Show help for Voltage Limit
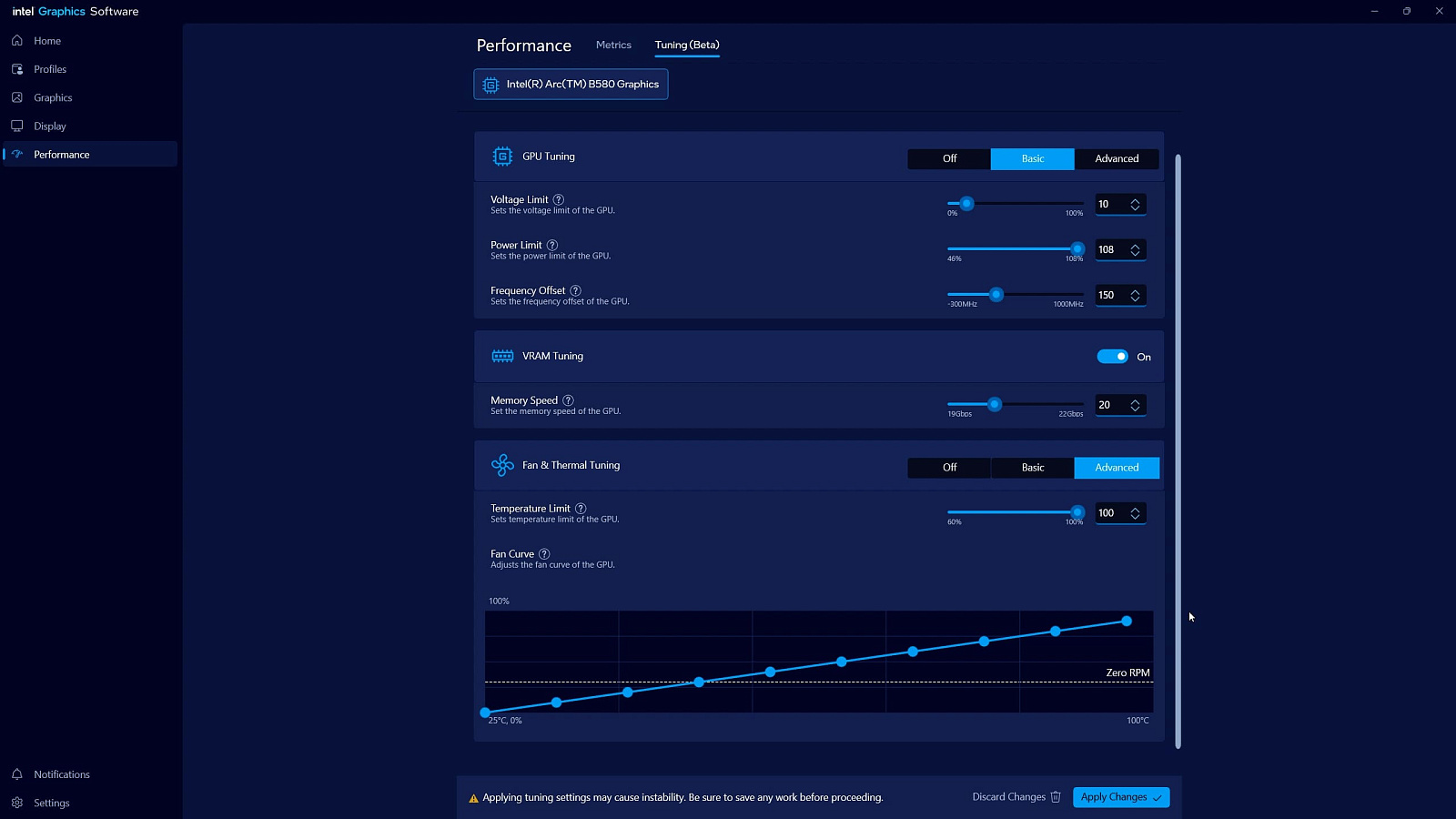The height and width of the screenshot is (819, 1456). [559, 199]
